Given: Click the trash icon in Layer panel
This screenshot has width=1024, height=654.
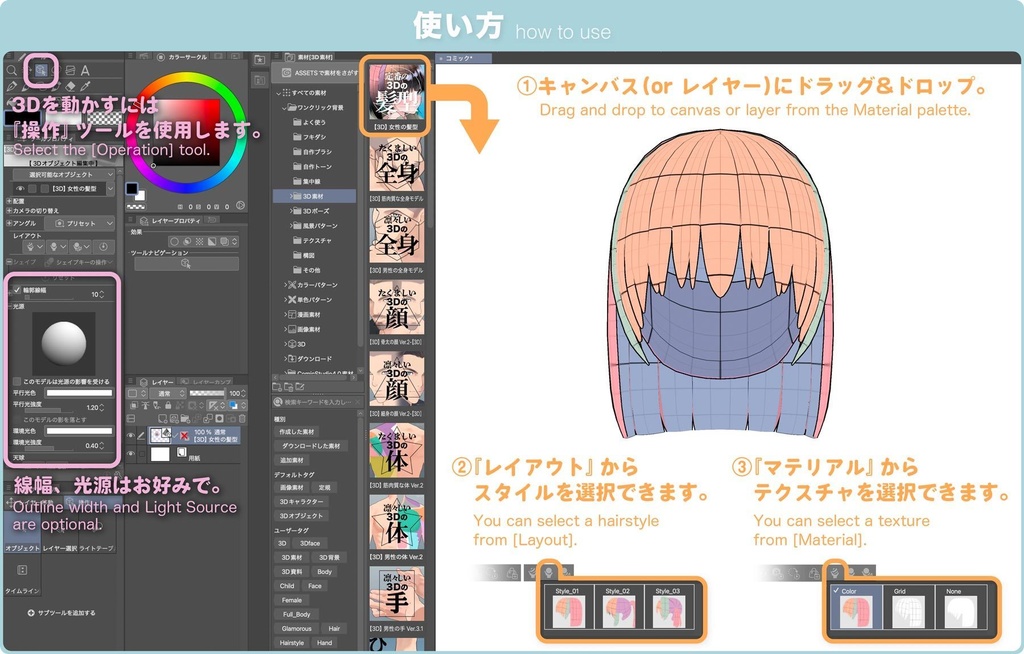Looking at the screenshot, I should (x=242, y=419).
